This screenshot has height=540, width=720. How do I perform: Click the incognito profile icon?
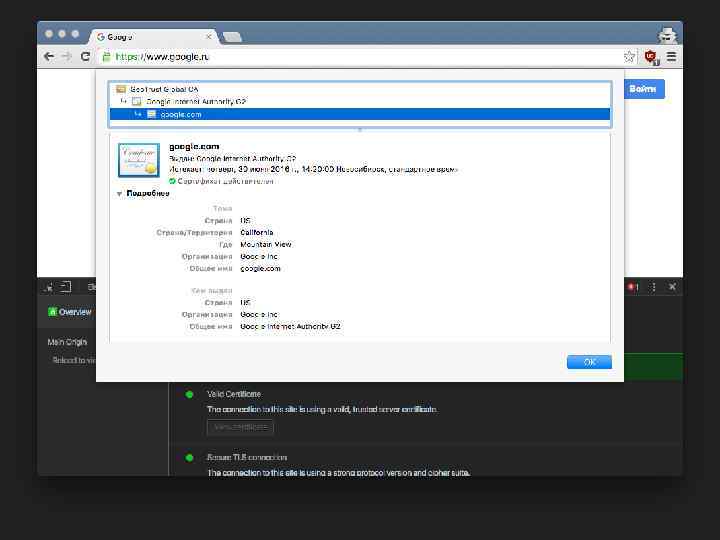tap(667, 35)
